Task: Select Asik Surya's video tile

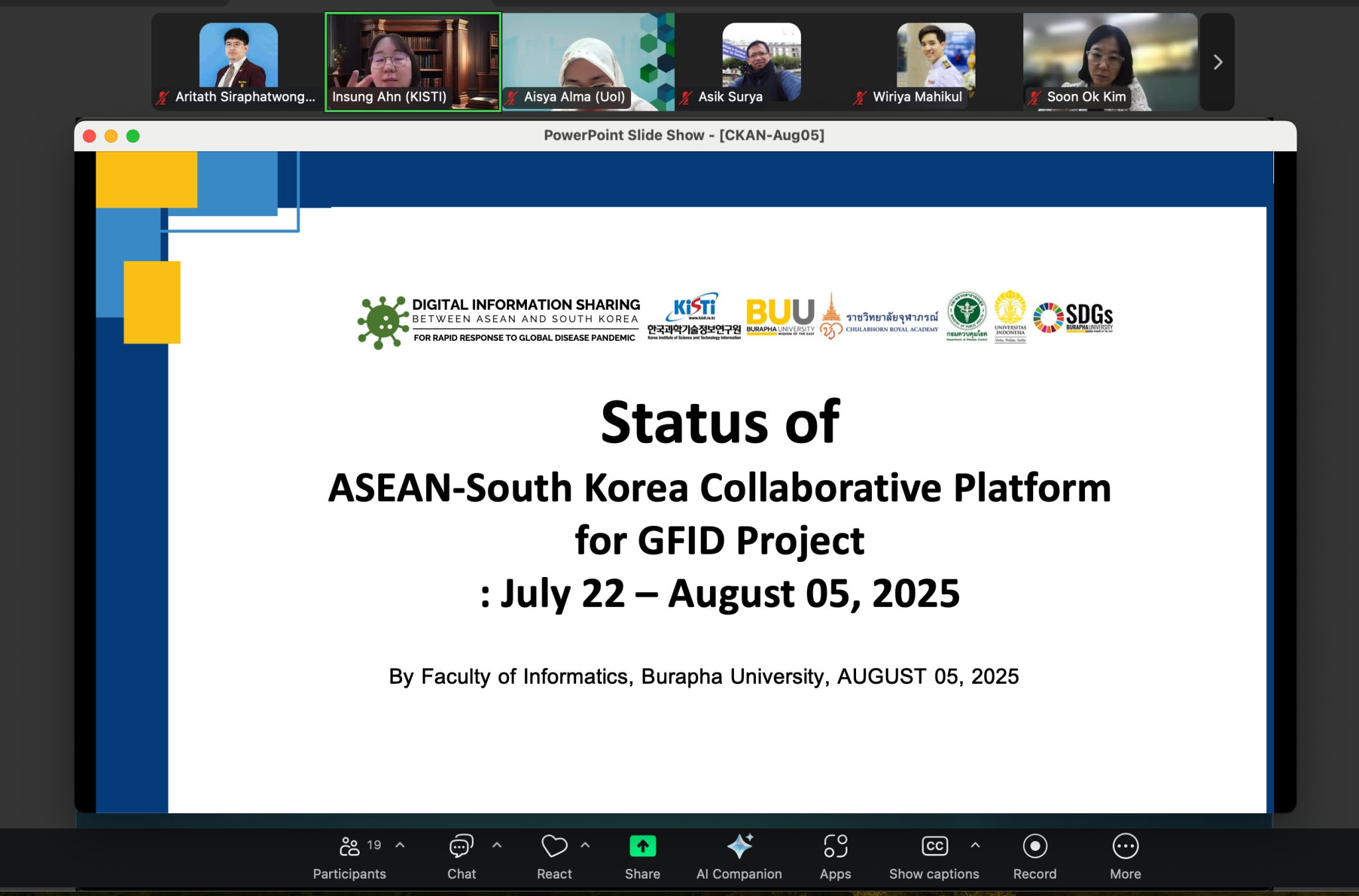Action: click(x=762, y=62)
